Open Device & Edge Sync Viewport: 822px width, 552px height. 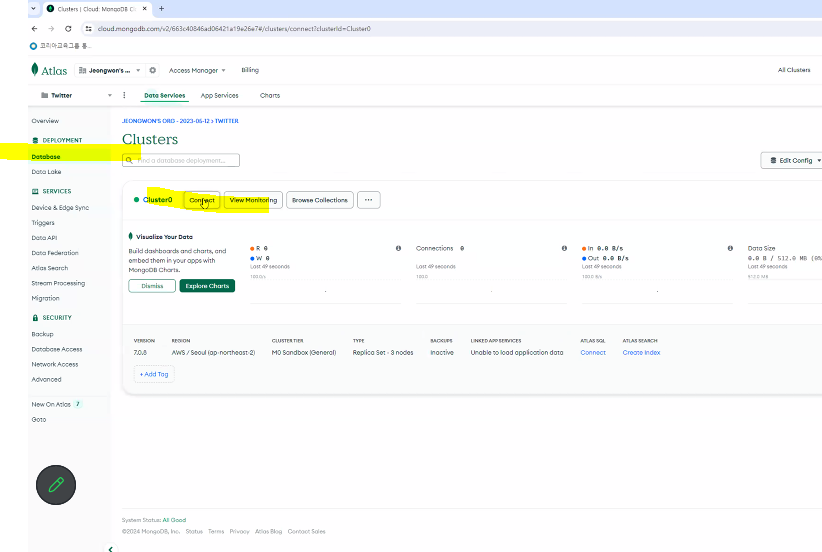pos(60,208)
